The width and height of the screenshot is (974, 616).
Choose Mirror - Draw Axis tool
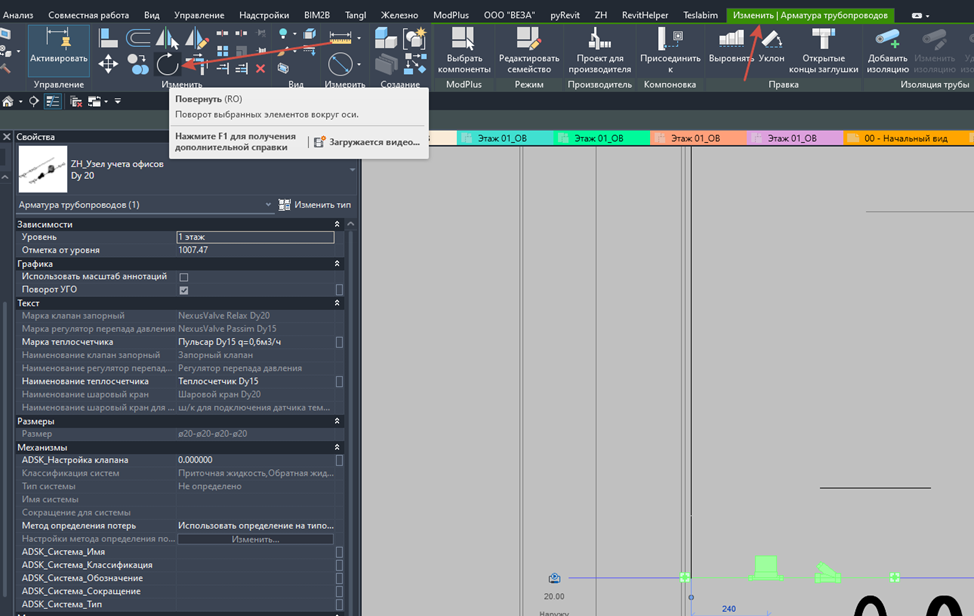[196, 38]
